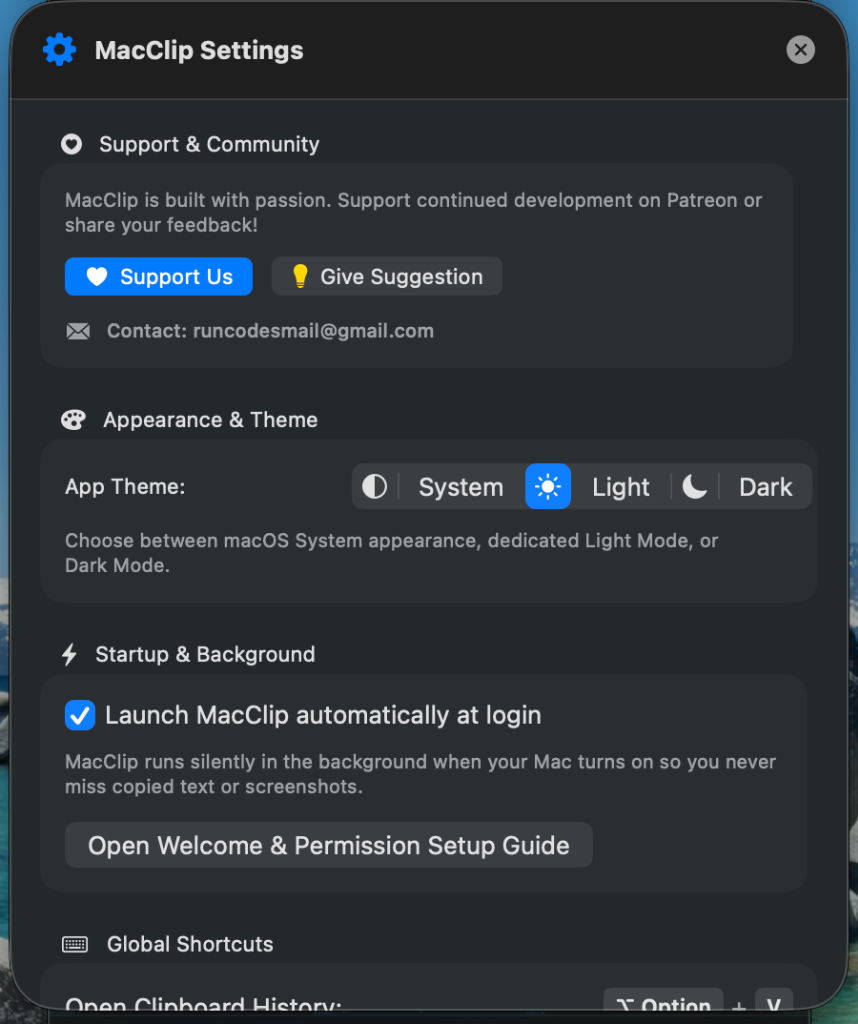
Task: Click the blue gear icon beside MacClip Settings
Action: [59, 50]
